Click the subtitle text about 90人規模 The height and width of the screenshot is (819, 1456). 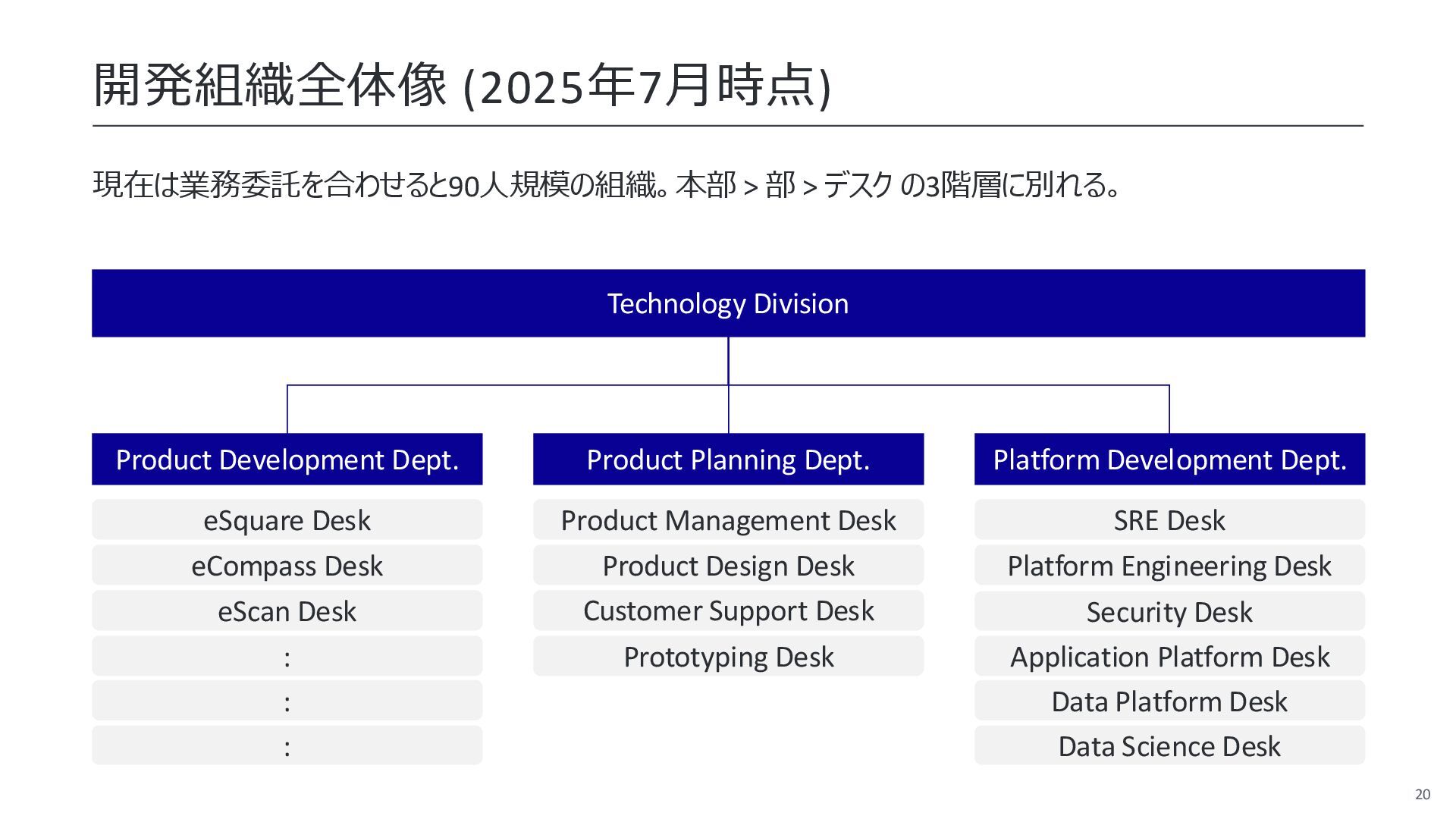click(607, 185)
